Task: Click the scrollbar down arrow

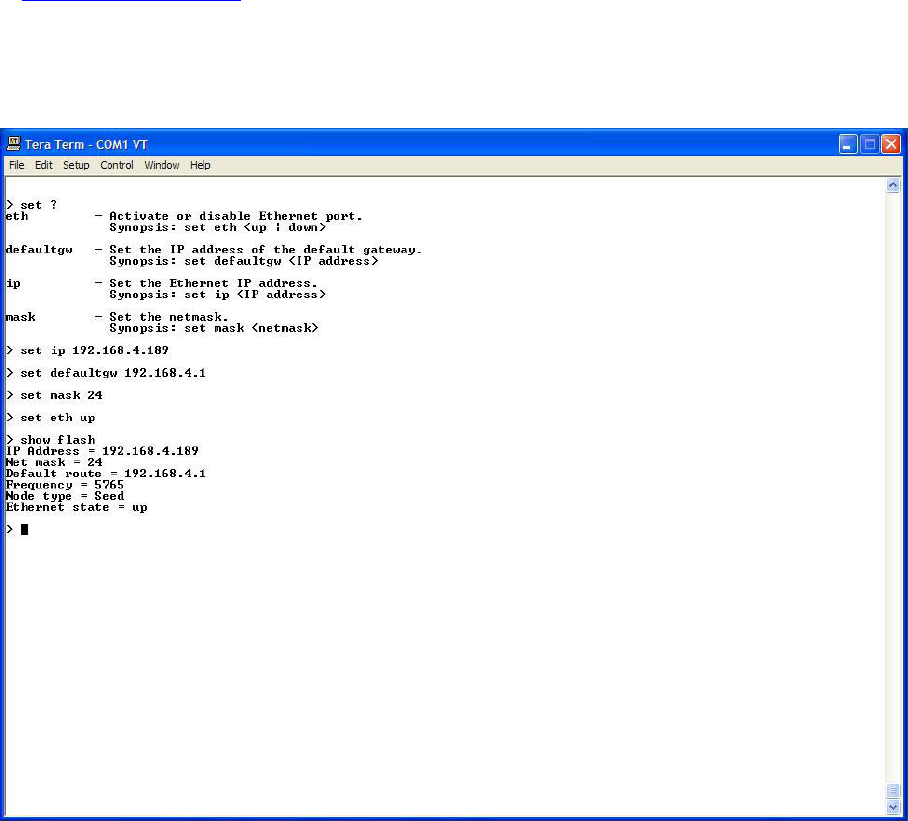Action: click(893, 807)
